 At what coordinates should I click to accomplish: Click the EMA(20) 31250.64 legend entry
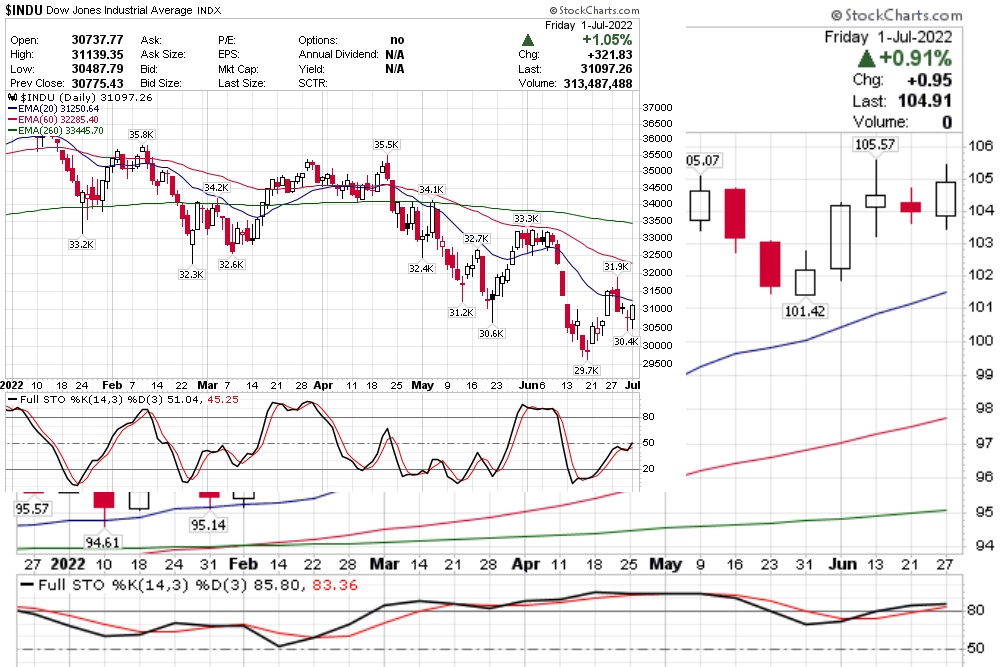tap(54, 109)
